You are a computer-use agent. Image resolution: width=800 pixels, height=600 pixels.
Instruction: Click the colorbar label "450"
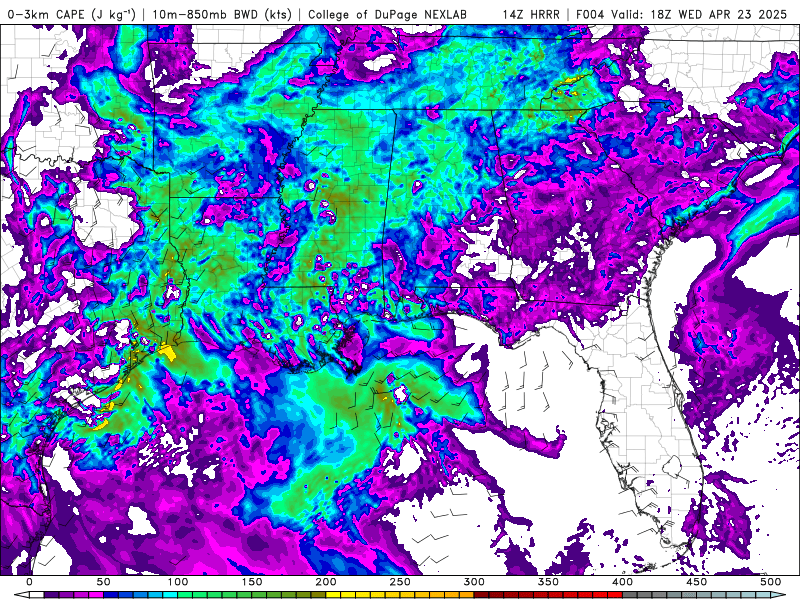[x=696, y=582]
